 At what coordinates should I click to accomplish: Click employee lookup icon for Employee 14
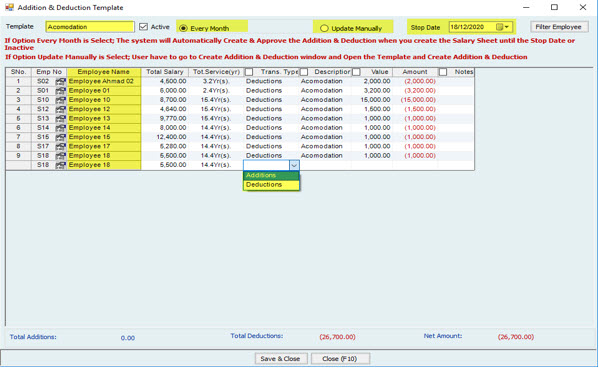[61, 128]
